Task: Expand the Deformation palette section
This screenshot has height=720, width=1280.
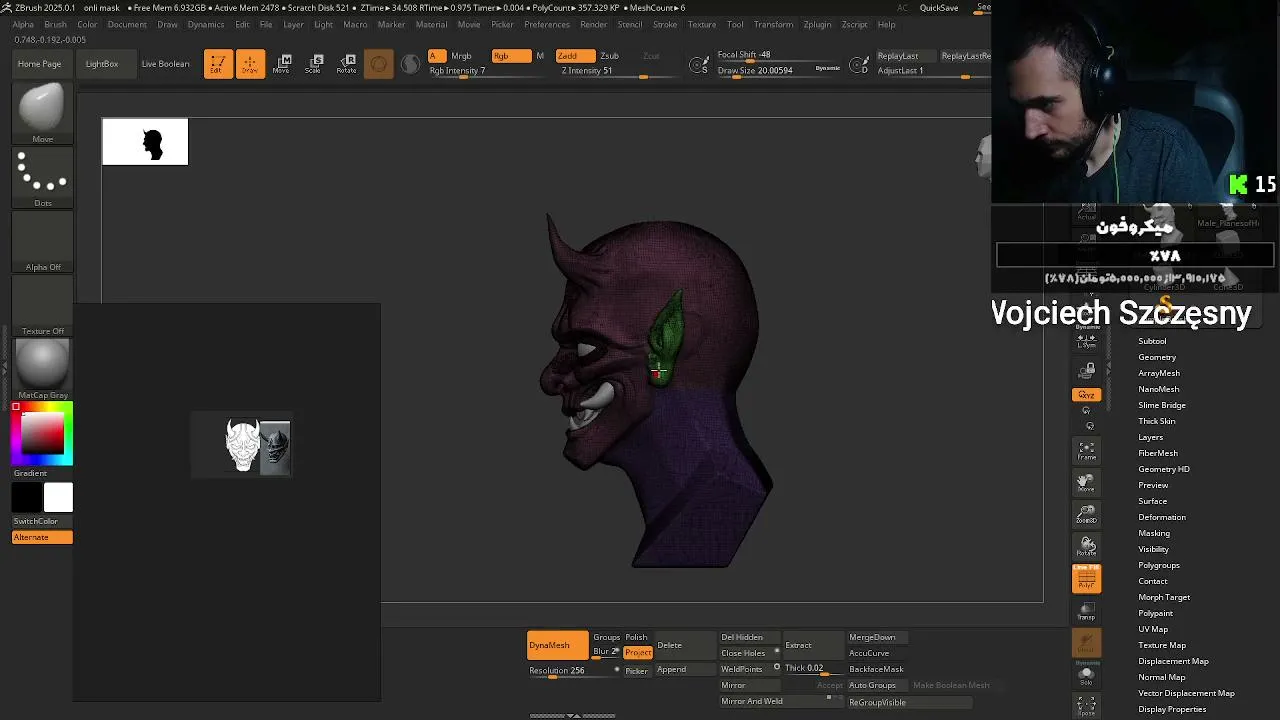Action: [1161, 517]
